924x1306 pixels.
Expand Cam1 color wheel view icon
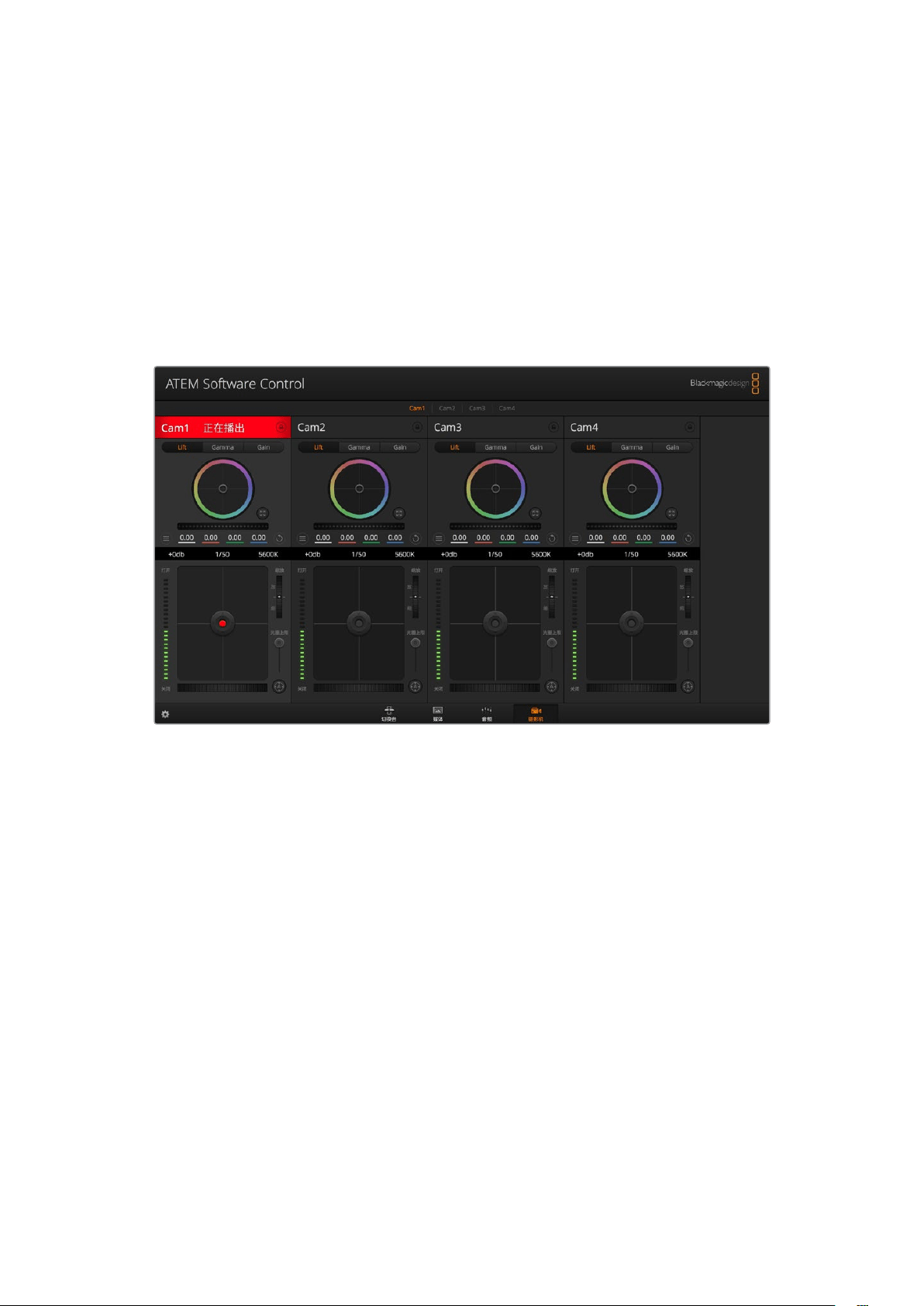263,513
